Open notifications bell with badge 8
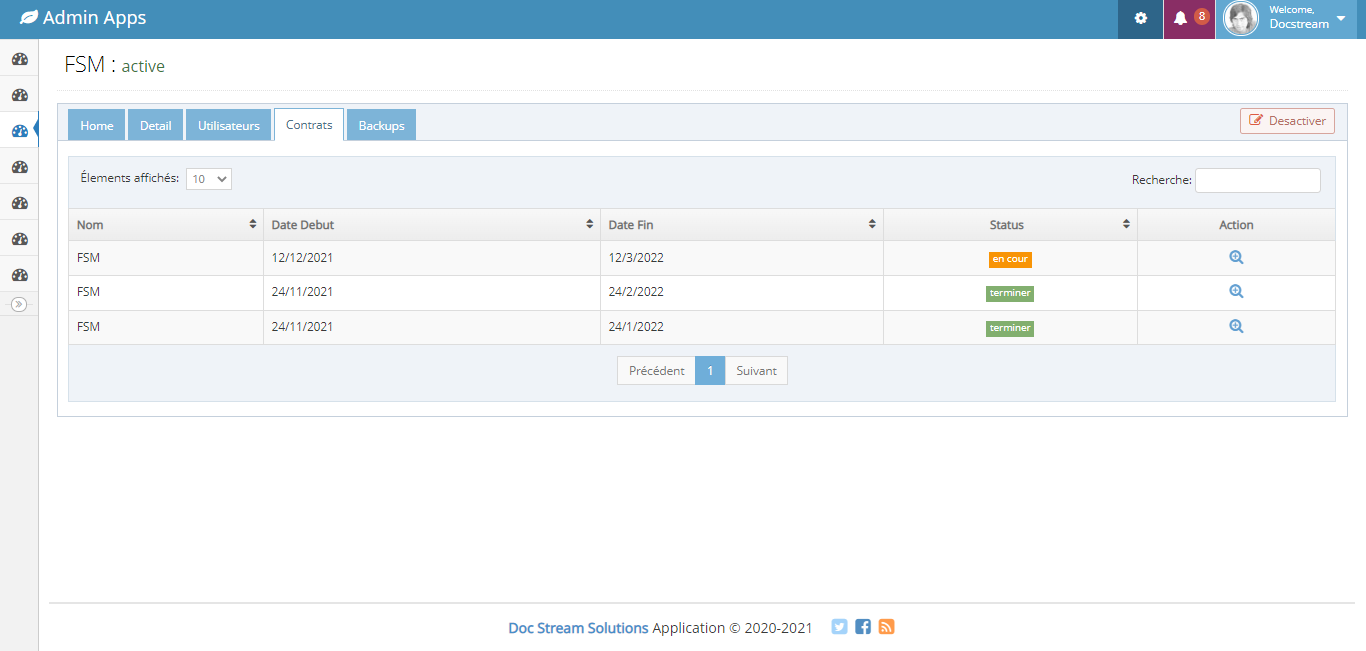 click(1189, 19)
